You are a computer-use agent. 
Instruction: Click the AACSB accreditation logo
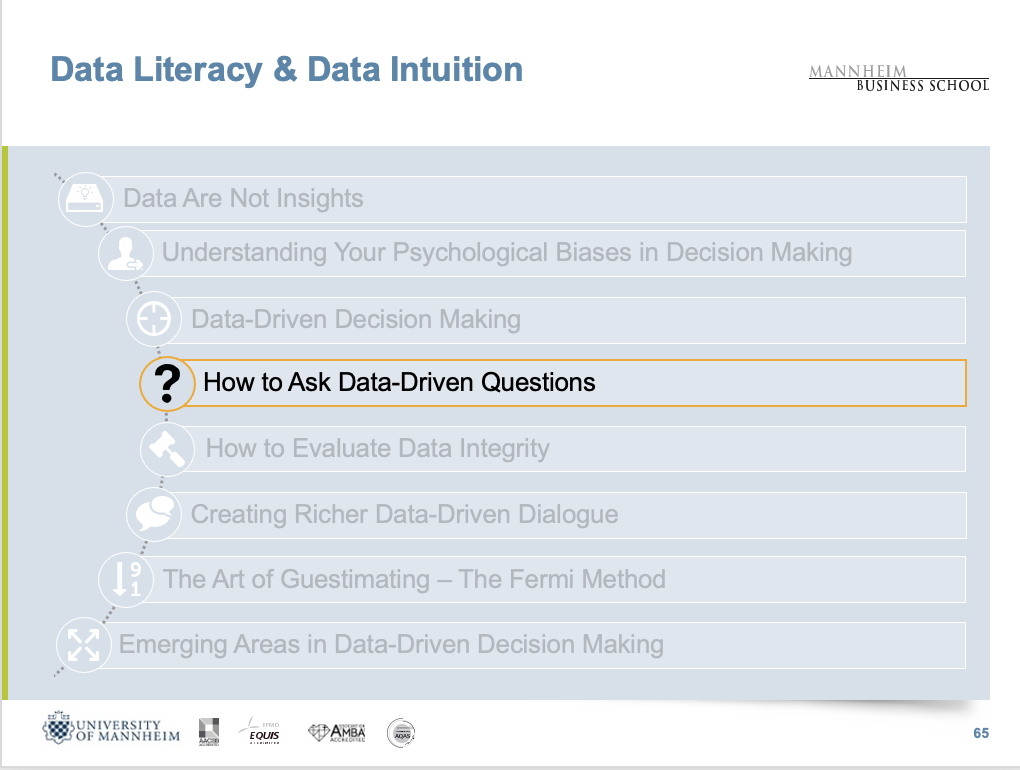click(208, 731)
